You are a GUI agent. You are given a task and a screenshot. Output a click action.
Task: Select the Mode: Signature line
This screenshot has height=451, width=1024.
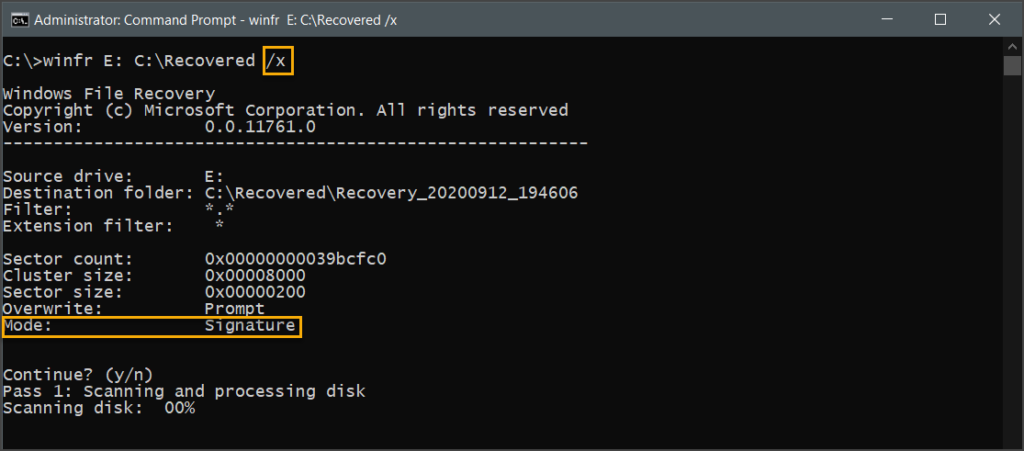coord(152,326)
